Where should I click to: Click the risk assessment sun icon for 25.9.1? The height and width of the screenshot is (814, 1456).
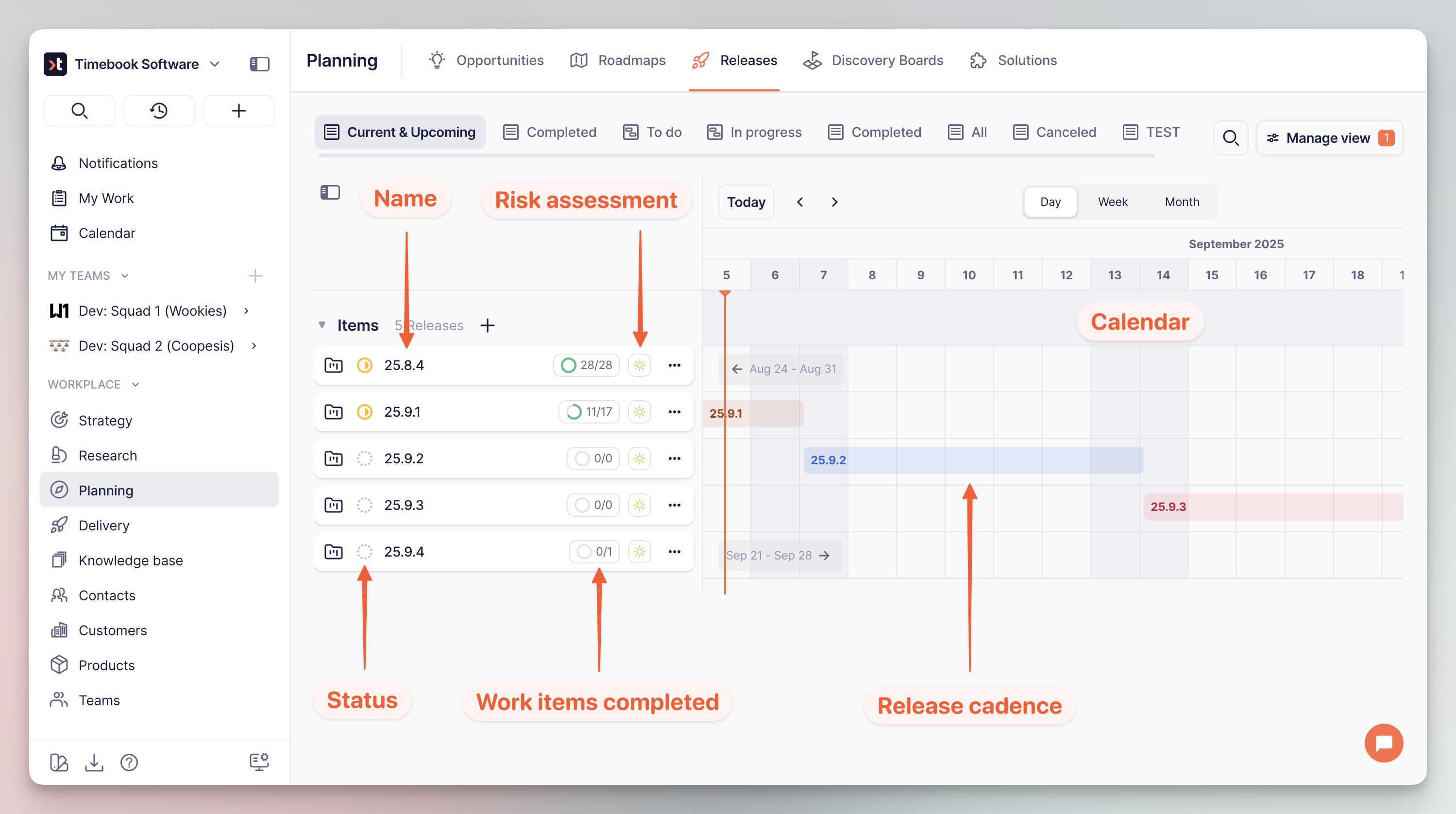coord(639,412)
